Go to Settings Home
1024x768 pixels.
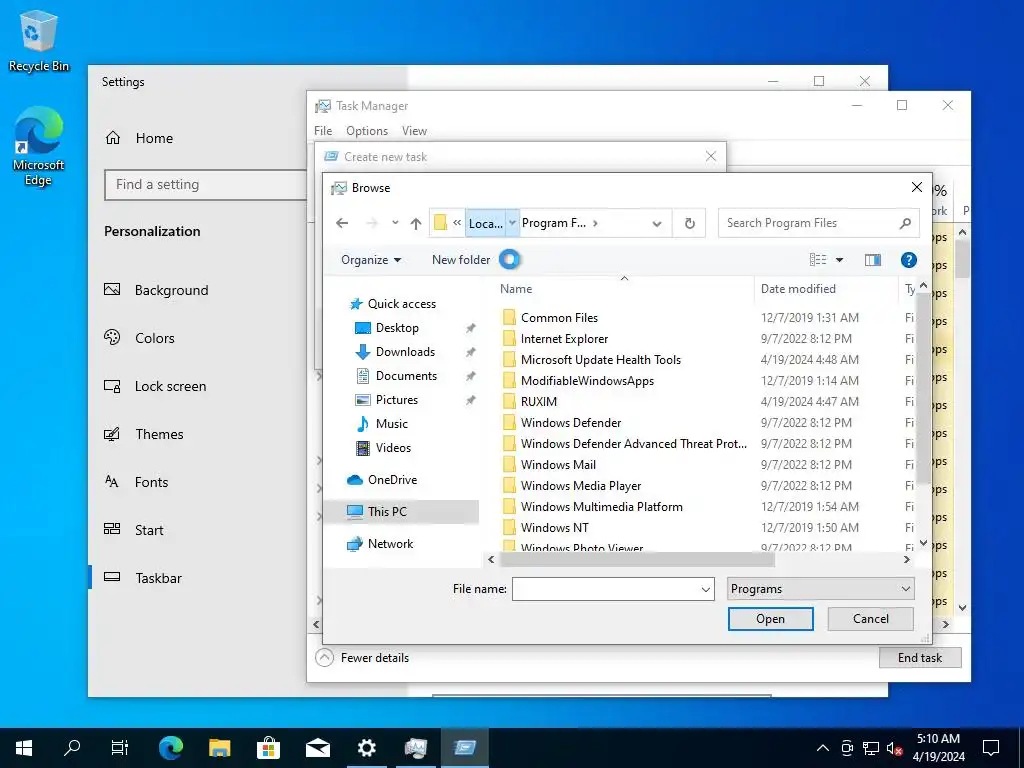[154, 138]
